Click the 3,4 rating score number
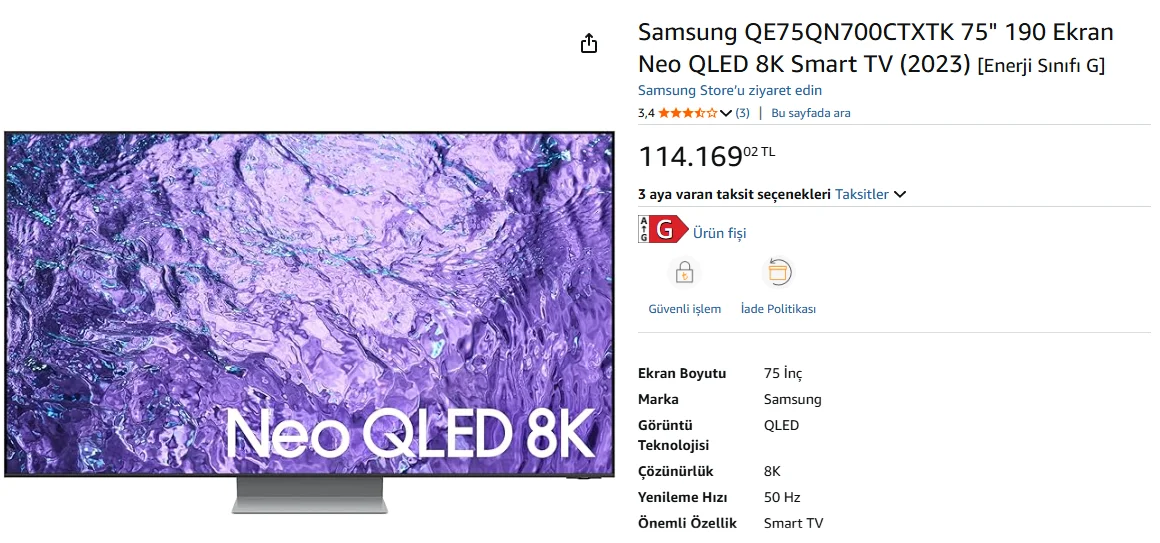Viewport: 1160px width, 543px height. (646, 113)
